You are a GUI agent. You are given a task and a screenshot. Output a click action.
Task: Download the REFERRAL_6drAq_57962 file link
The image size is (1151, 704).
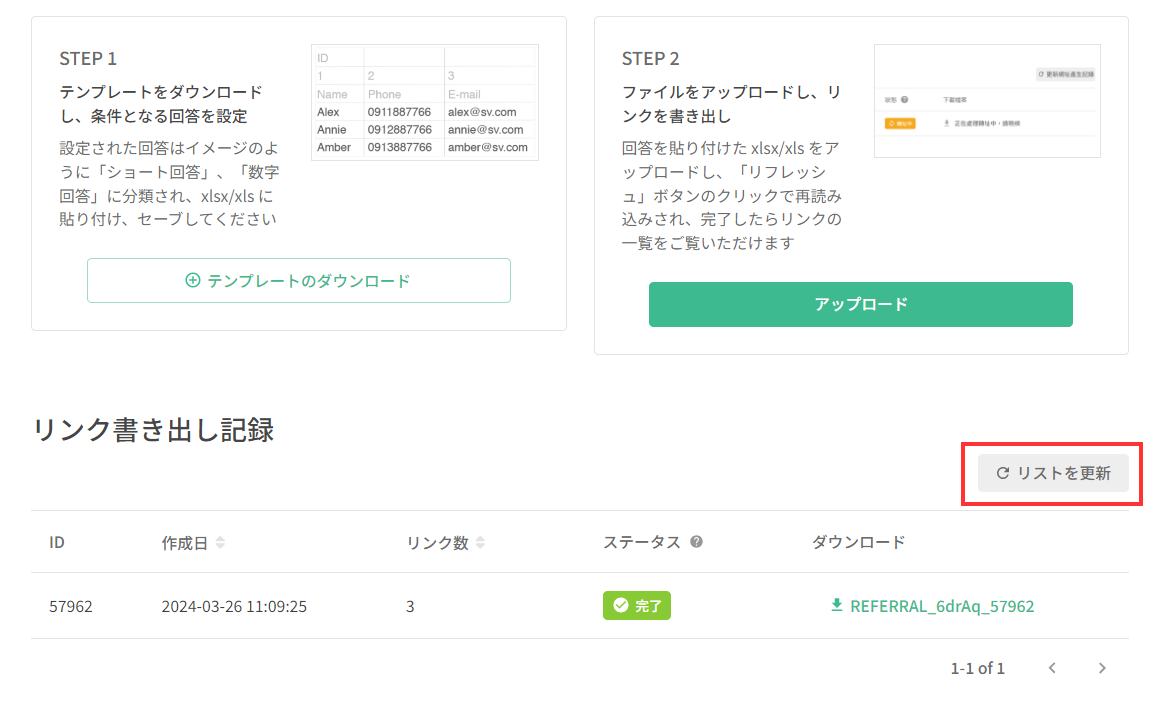click(x=942, y=606)
